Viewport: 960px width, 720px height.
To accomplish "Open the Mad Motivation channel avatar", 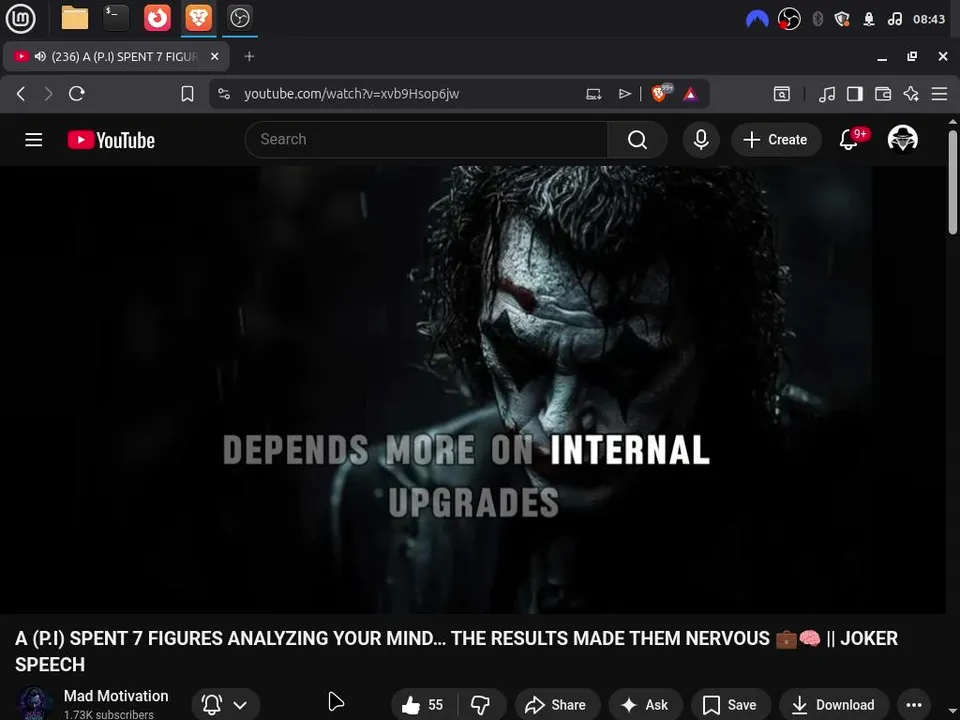I will pos(34,704).
